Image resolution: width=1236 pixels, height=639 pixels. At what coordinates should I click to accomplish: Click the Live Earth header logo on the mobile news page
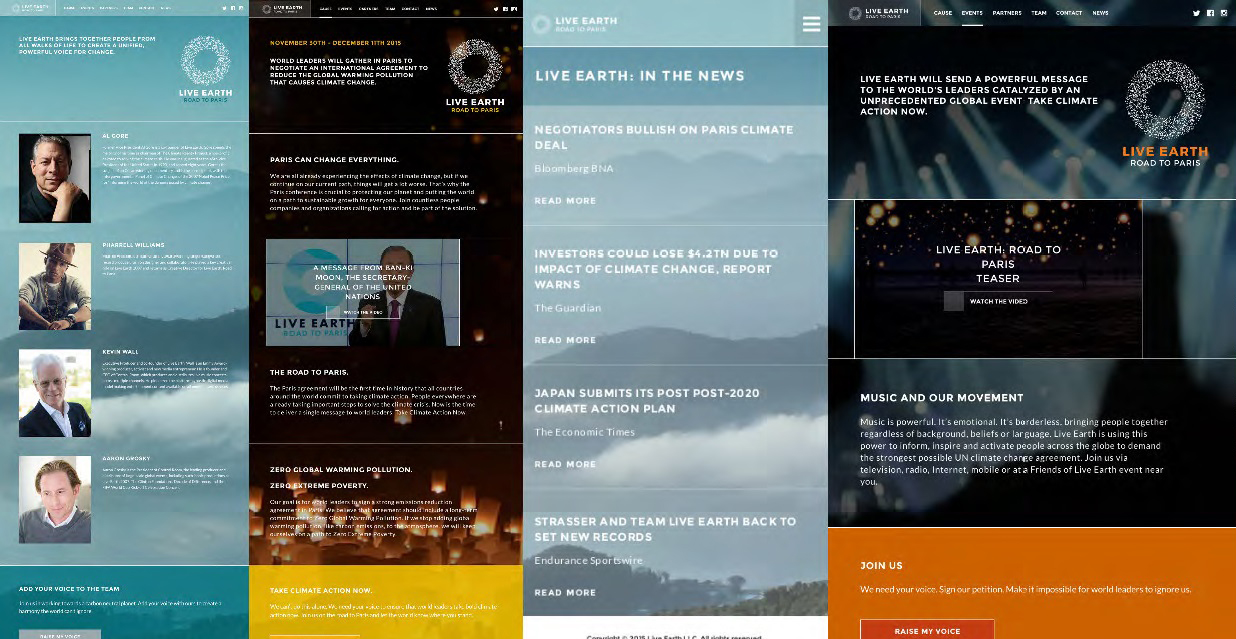(571, 24)
